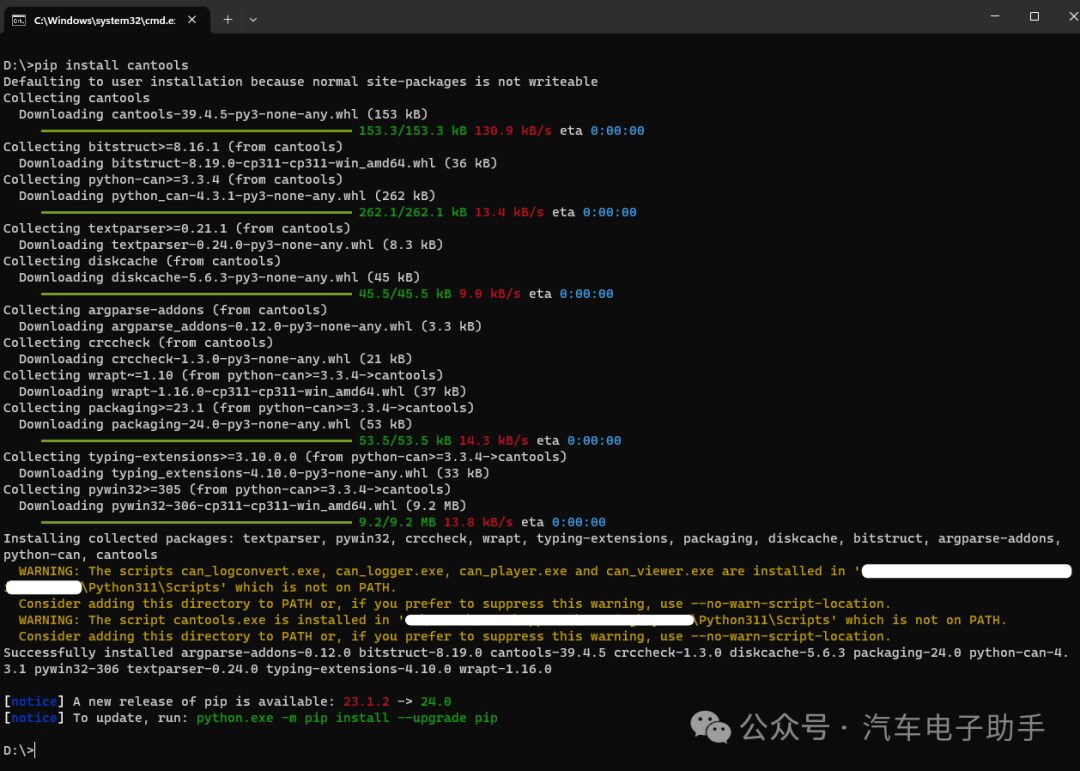The width and height of the screenshot is (1080, 771).
Task: Click the final D:\> prompt
Action: [x=19, y=750]
